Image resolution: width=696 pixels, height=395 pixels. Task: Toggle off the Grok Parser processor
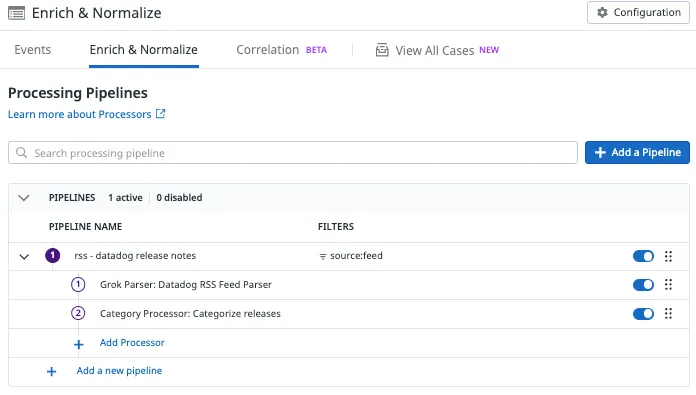pos(643,284)
